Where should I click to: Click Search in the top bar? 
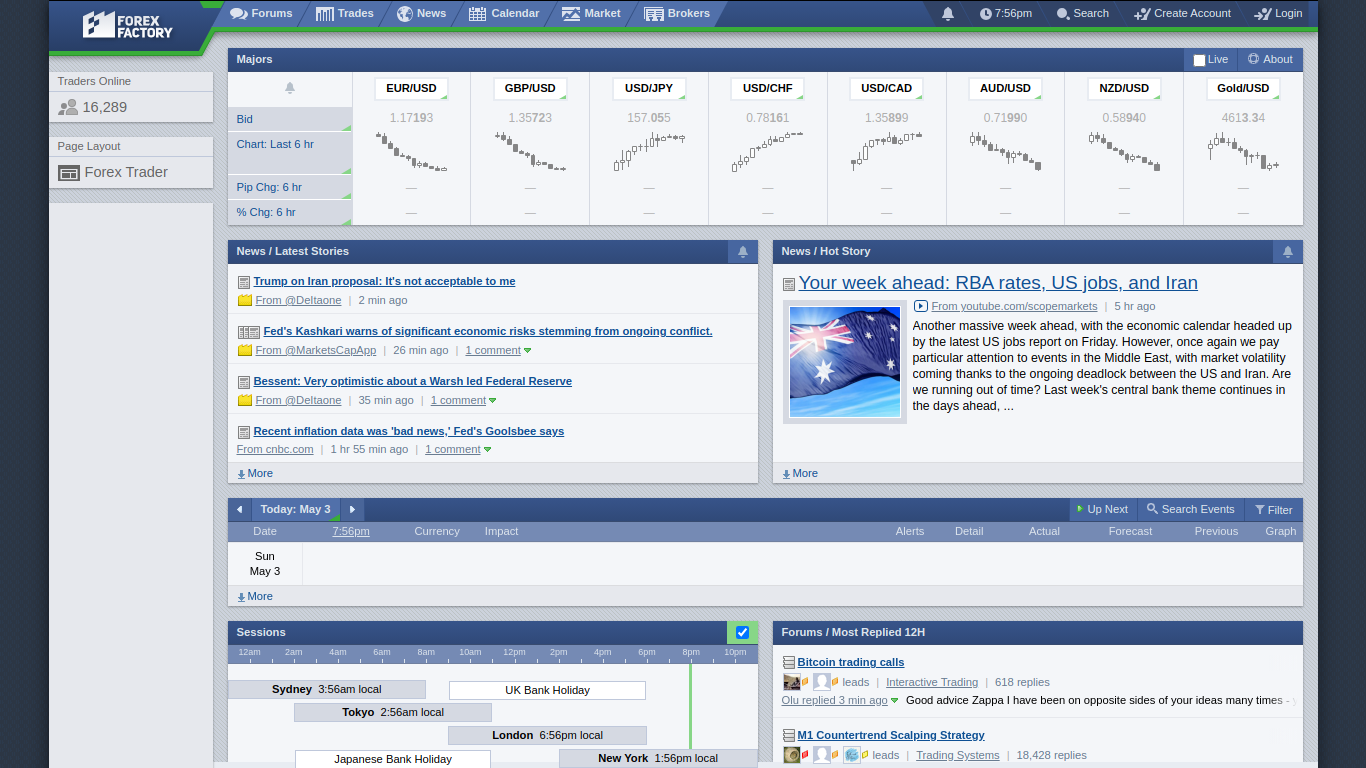[1083, 14]
